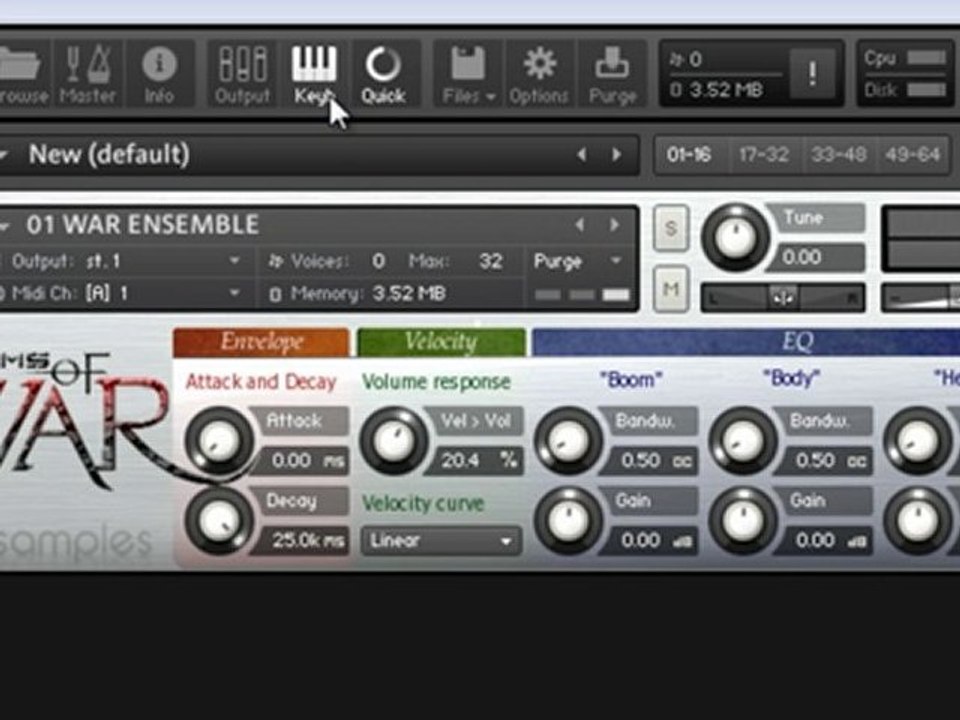Click the Vel > Vol knob
The image size is (960, 720).
pos(394,441)
